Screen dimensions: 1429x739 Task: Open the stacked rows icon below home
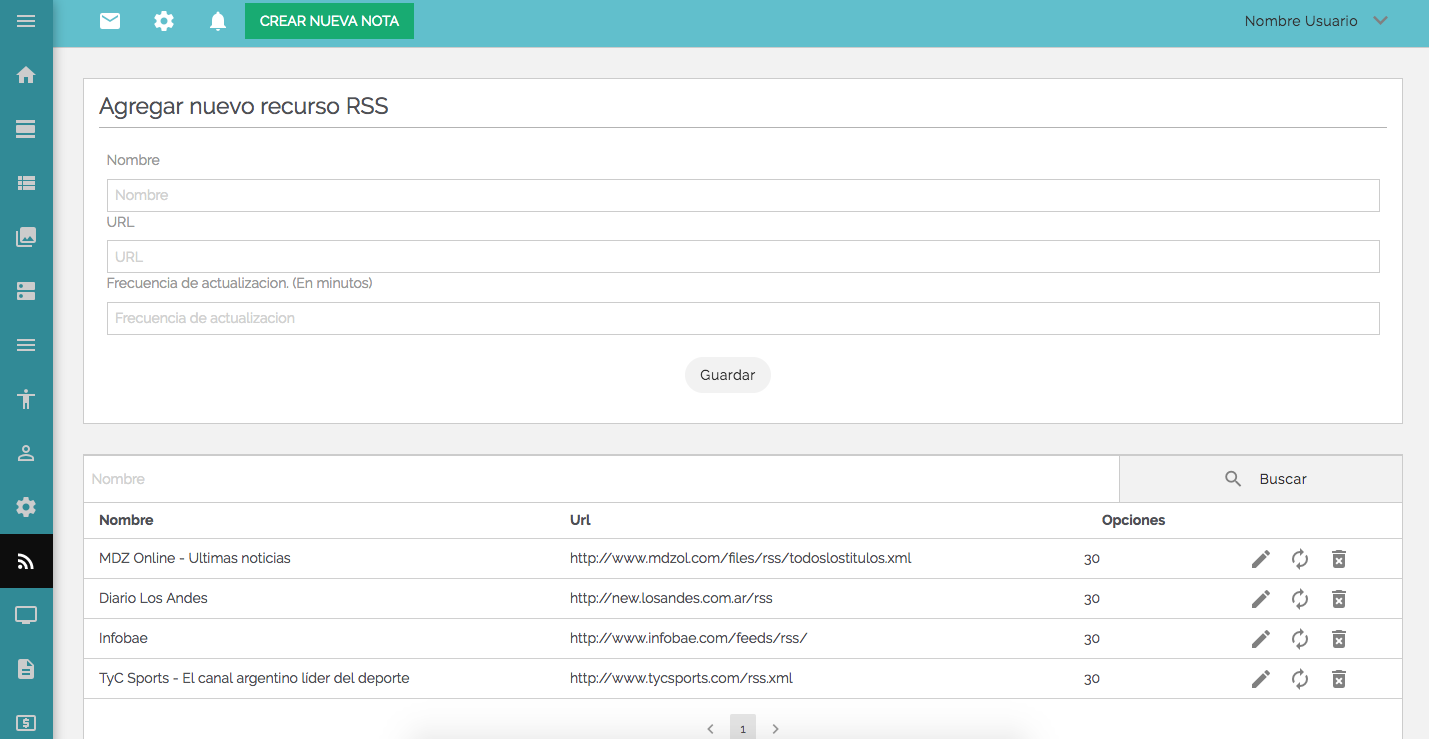coord(26,129)
